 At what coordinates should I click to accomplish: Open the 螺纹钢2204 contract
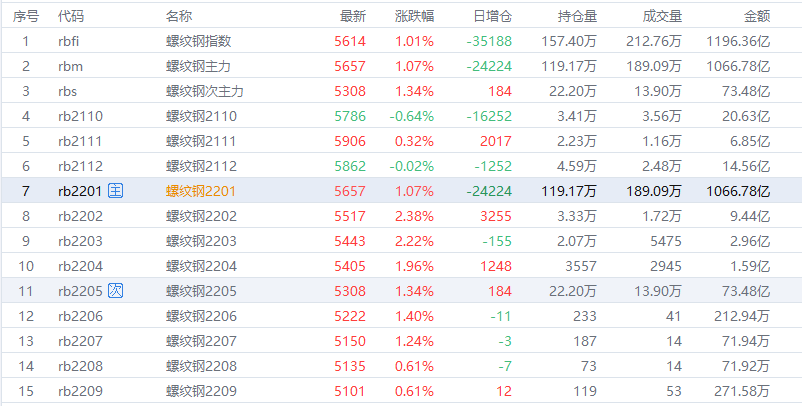[200, 265]
